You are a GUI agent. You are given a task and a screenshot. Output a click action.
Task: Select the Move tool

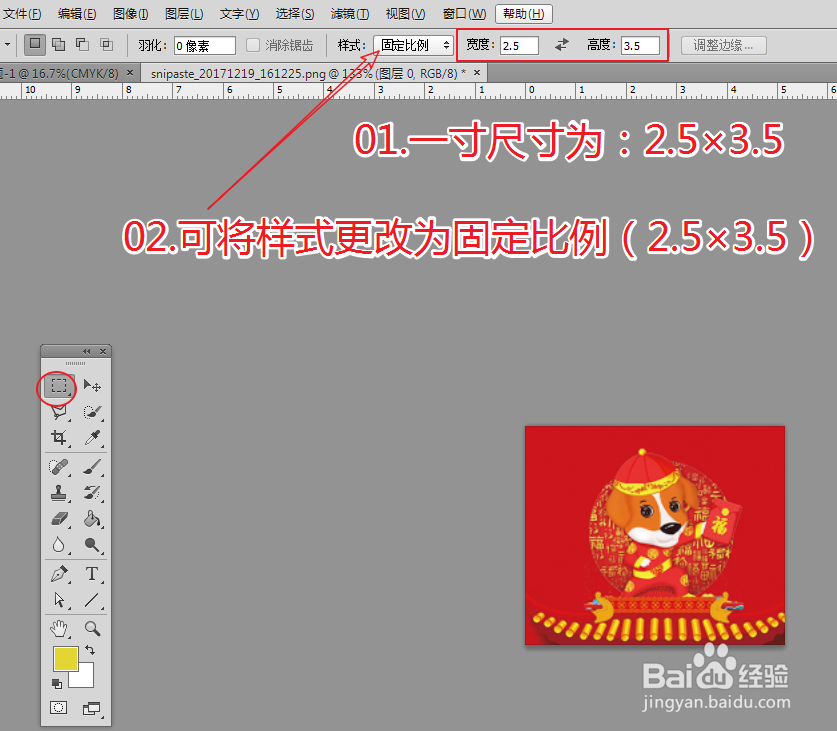click(x=92, y=386)
